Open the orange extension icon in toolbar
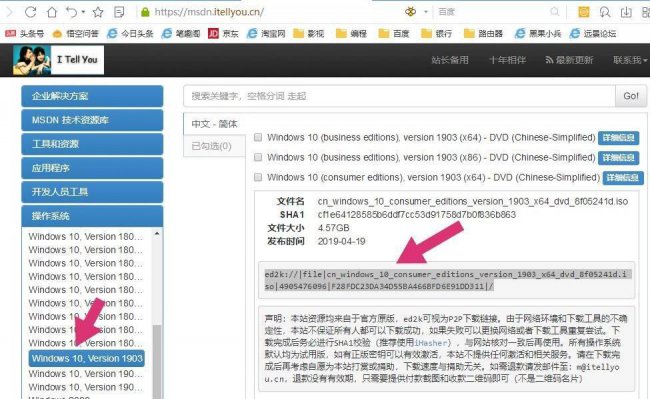 pyautogui.click(x=584, y=12)
